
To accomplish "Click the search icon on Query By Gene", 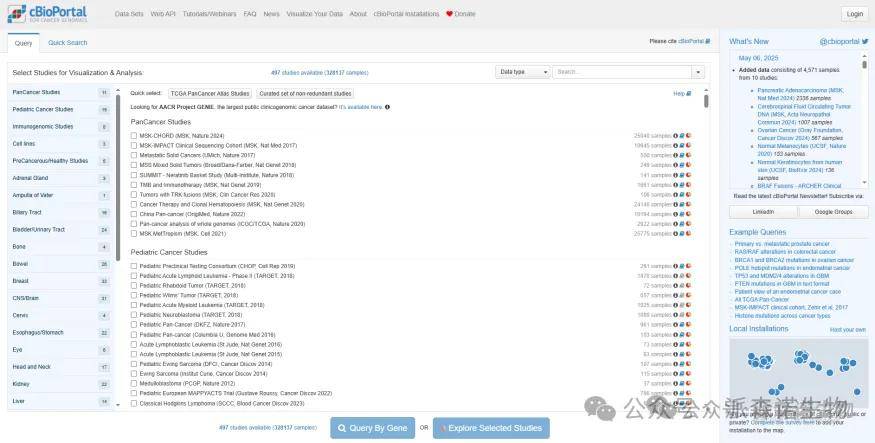I will [342, 428].
